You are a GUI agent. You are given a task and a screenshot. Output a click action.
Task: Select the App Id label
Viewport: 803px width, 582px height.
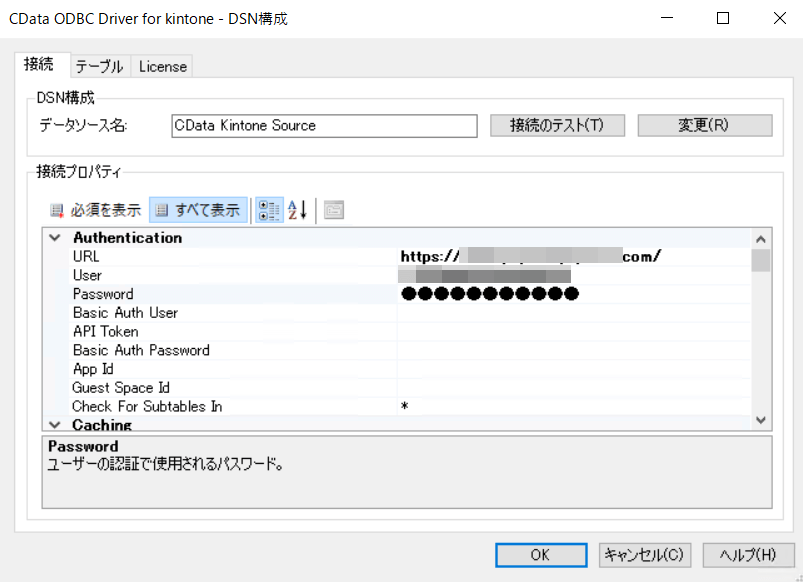click(x=93, y=369)
